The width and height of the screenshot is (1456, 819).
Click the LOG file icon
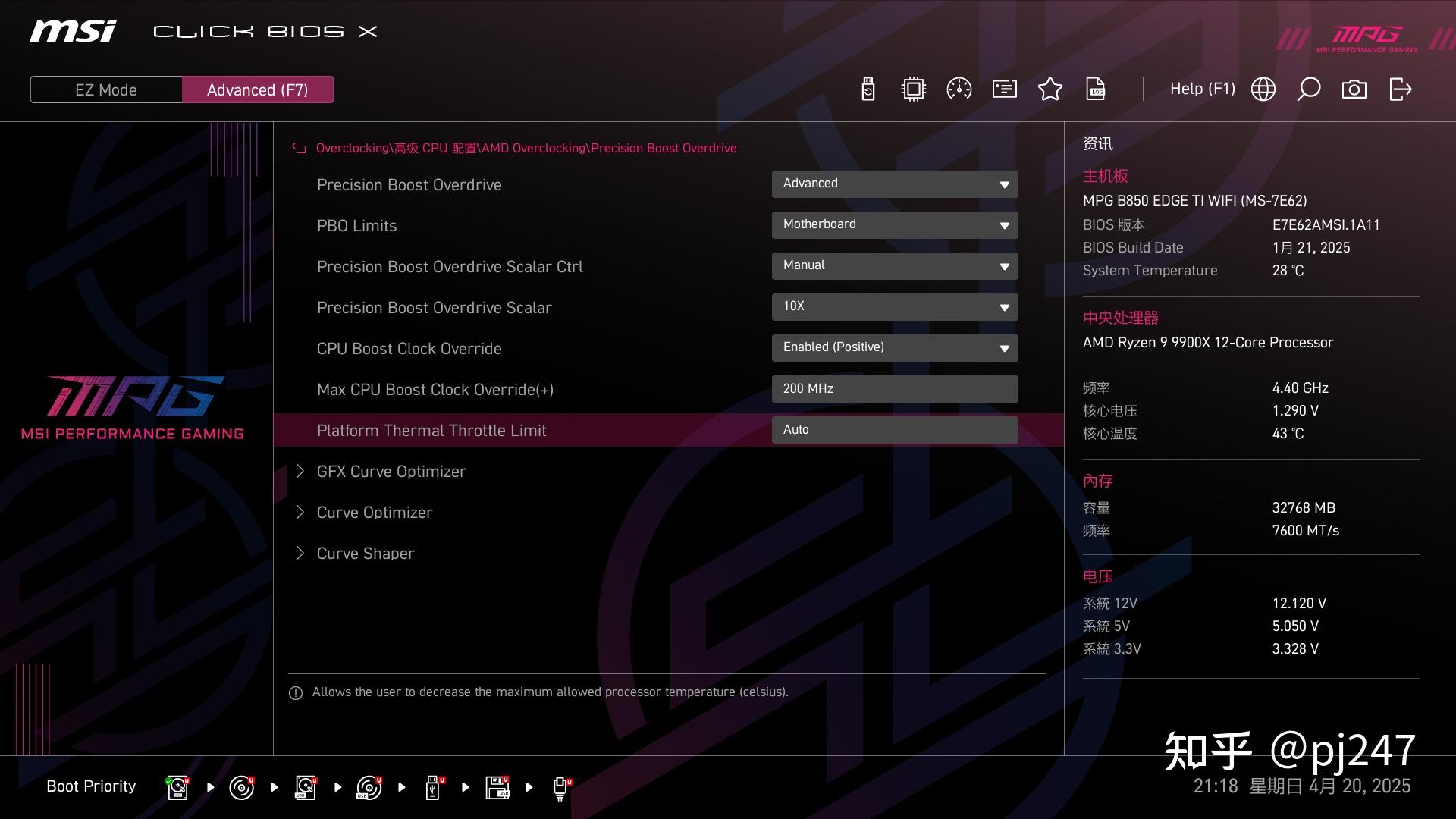click(x=1096, y=89)
